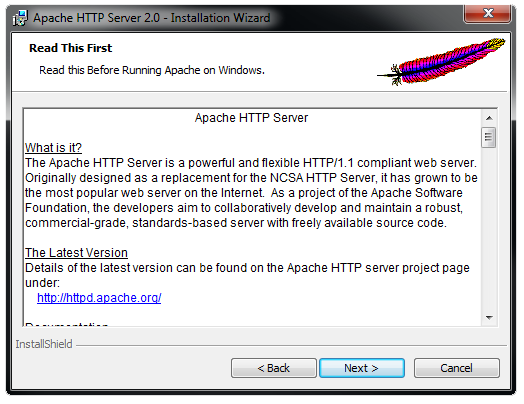Go to the next step with Next >
Screen dimensions: 524x404
(x=362, y=368)
